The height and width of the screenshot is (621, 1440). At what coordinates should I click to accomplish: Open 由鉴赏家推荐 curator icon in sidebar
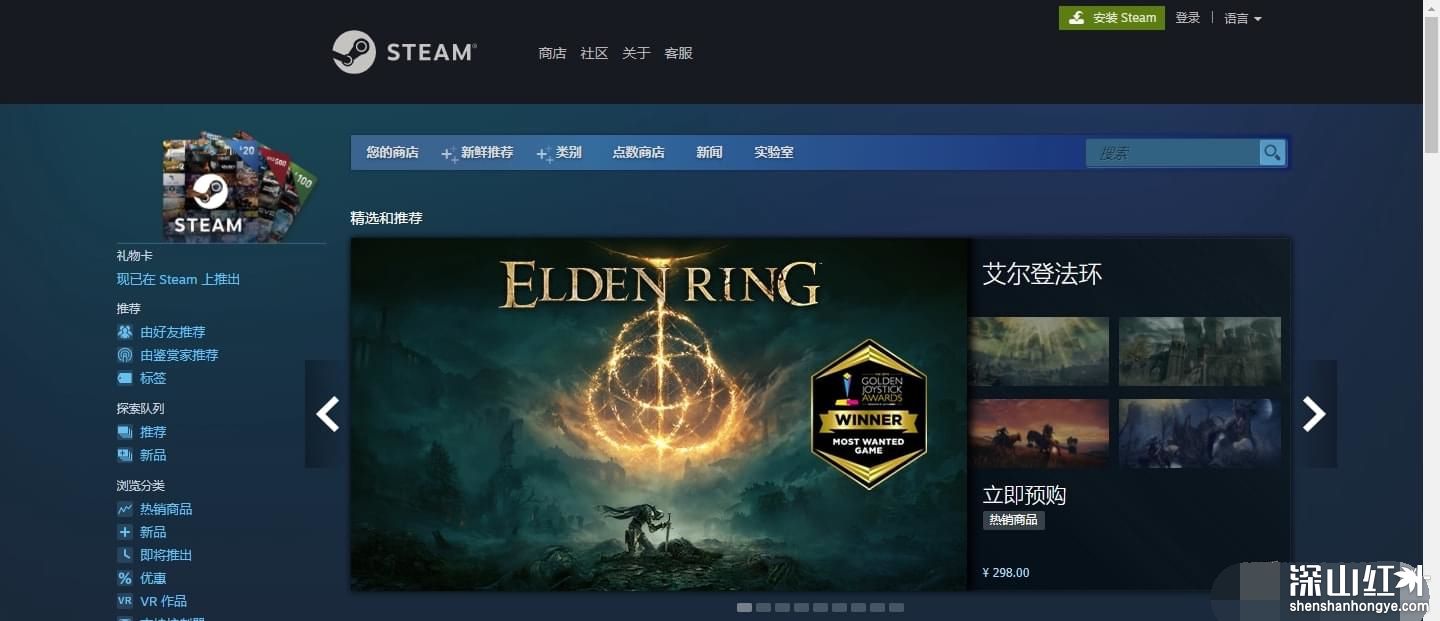pos(125,355)
